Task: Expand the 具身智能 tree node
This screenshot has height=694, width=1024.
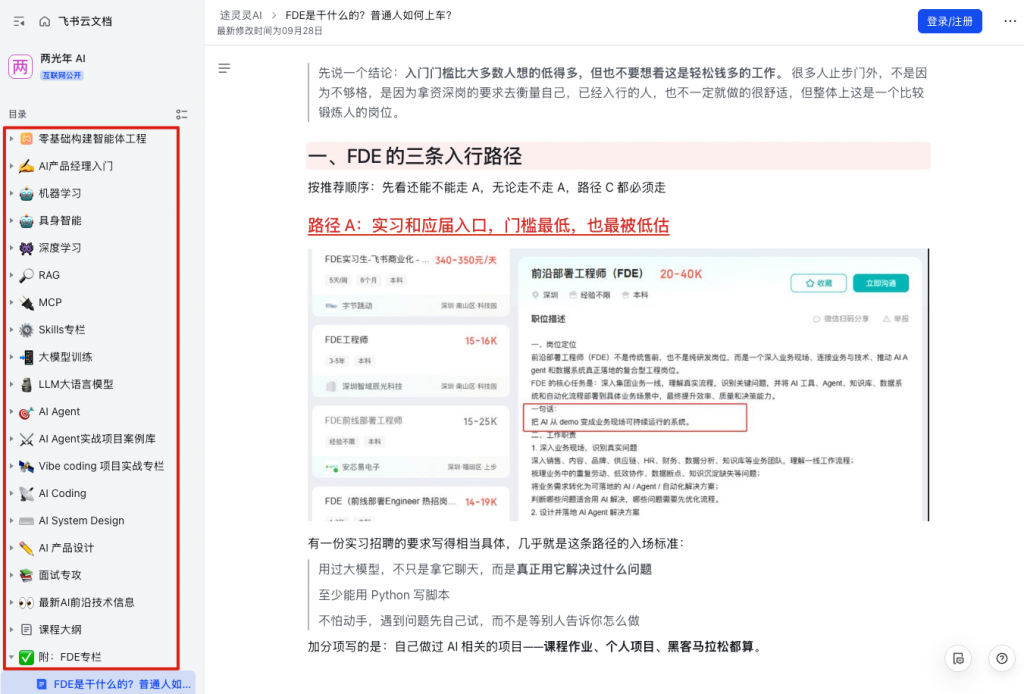Action: (x=11, y=221)
